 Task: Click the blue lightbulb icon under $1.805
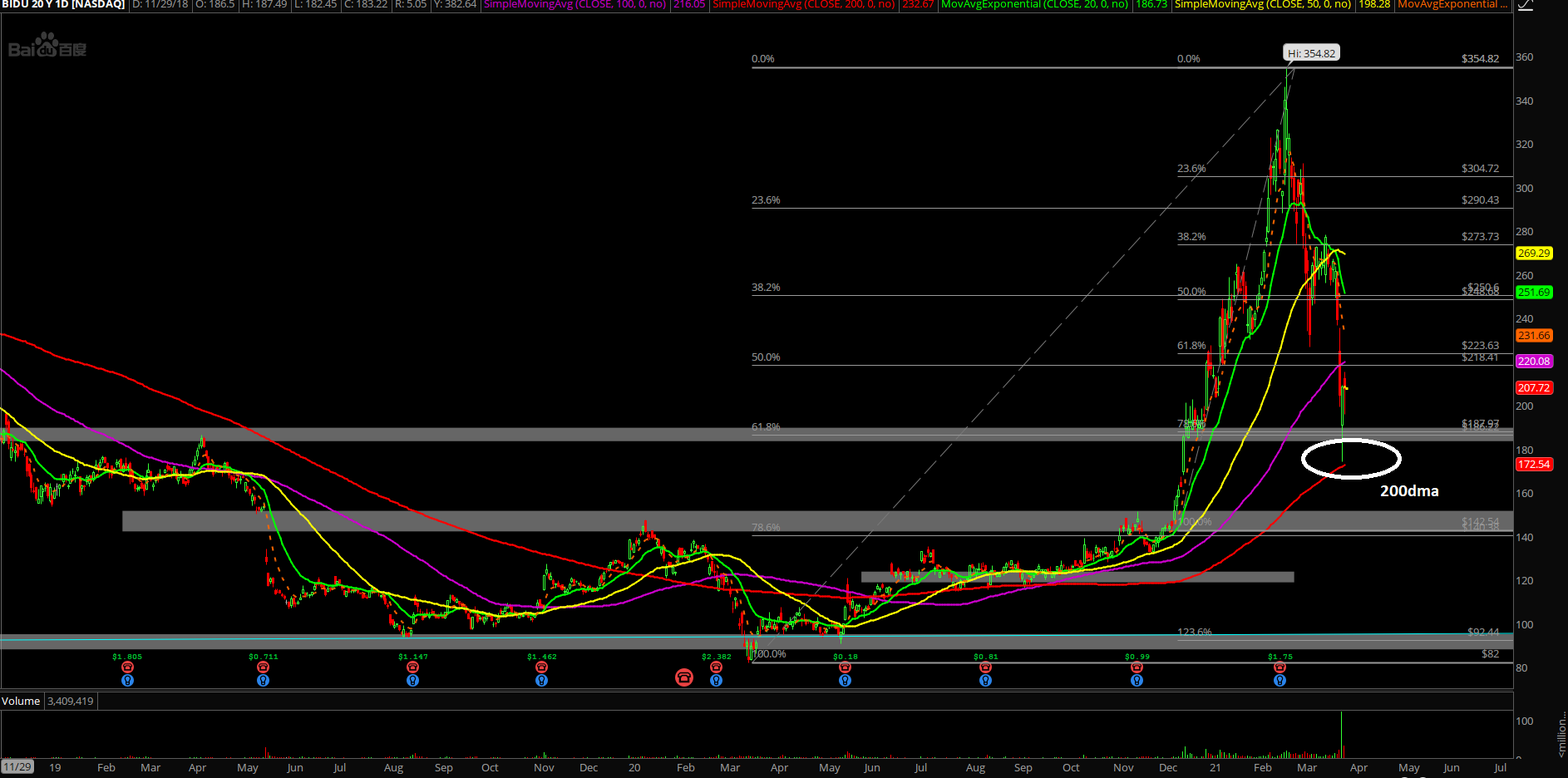(x=127, y=680)
